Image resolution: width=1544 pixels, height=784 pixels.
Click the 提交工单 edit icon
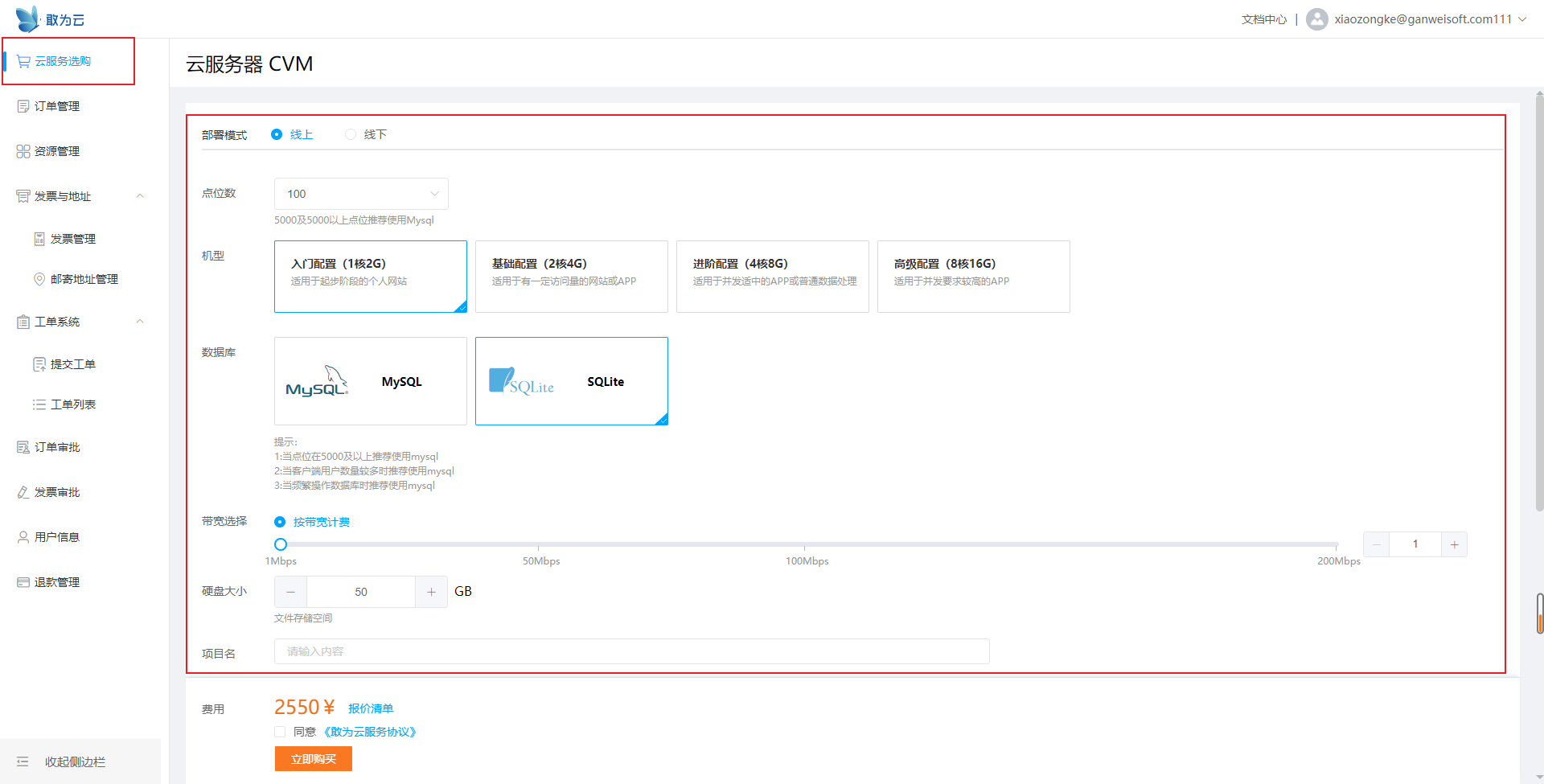(x=39, y=364)
